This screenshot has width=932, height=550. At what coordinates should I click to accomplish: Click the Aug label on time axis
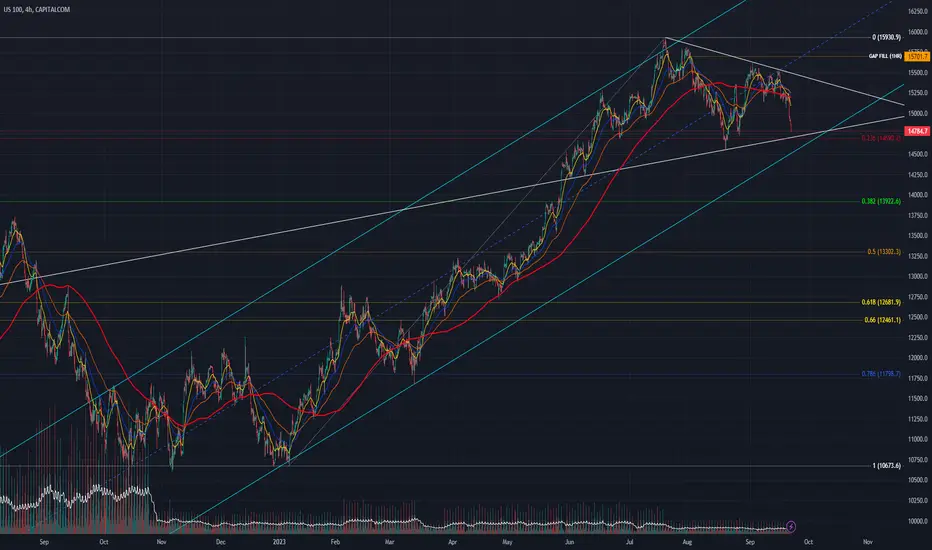(x=687, y=542)
